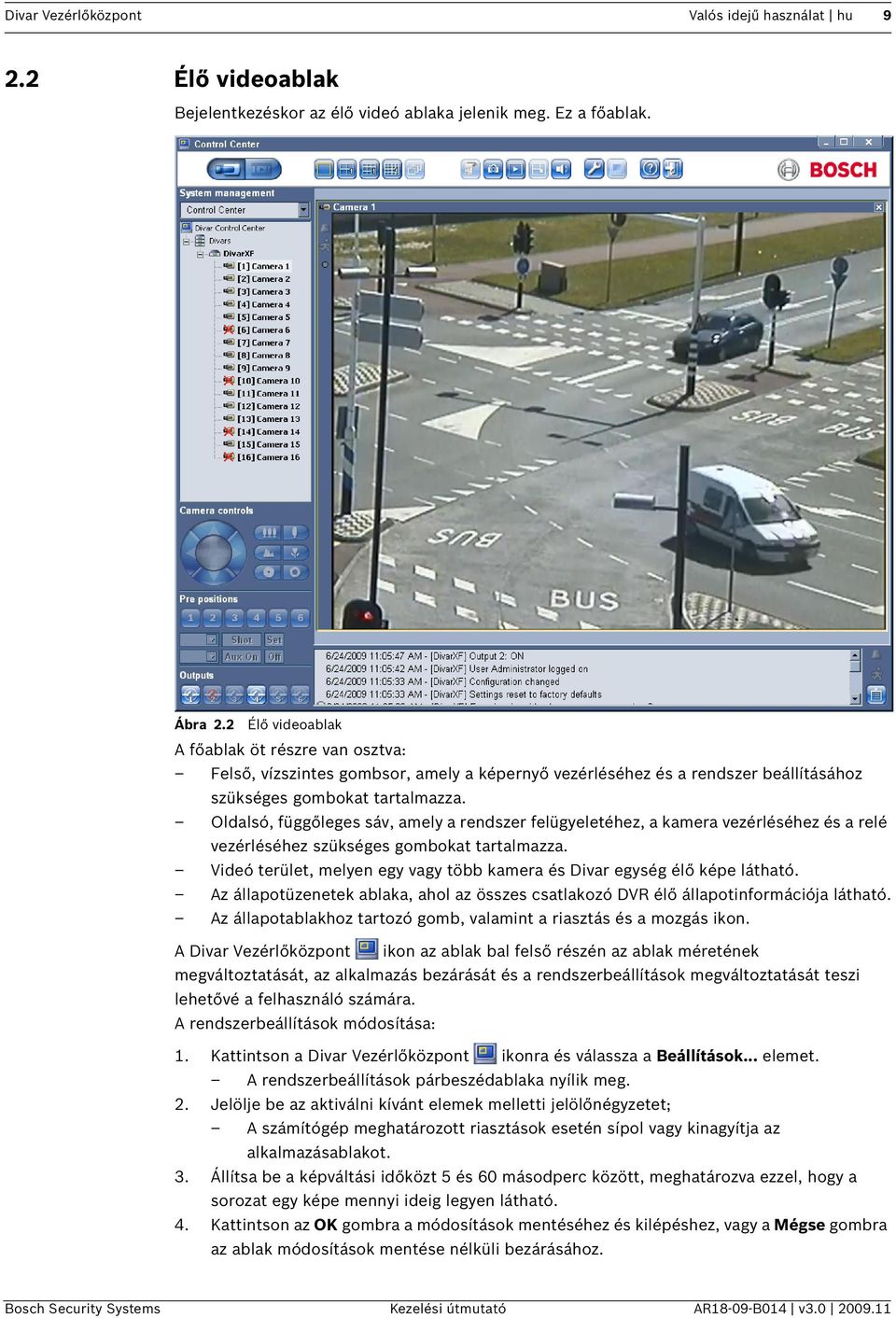Click the status window button

(x=876, y=694)
